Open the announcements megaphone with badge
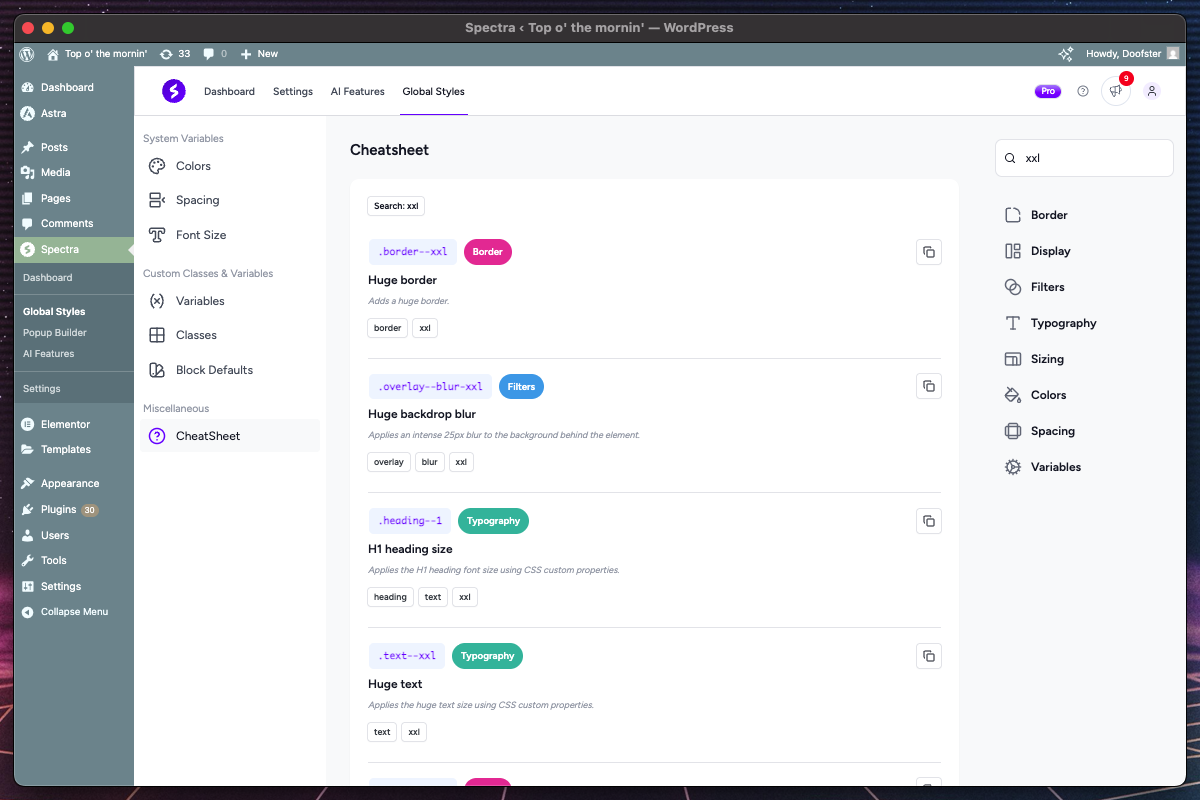Image resolution: width=1200 pixels, height=800 pixels. click(x=1115, y=91)
